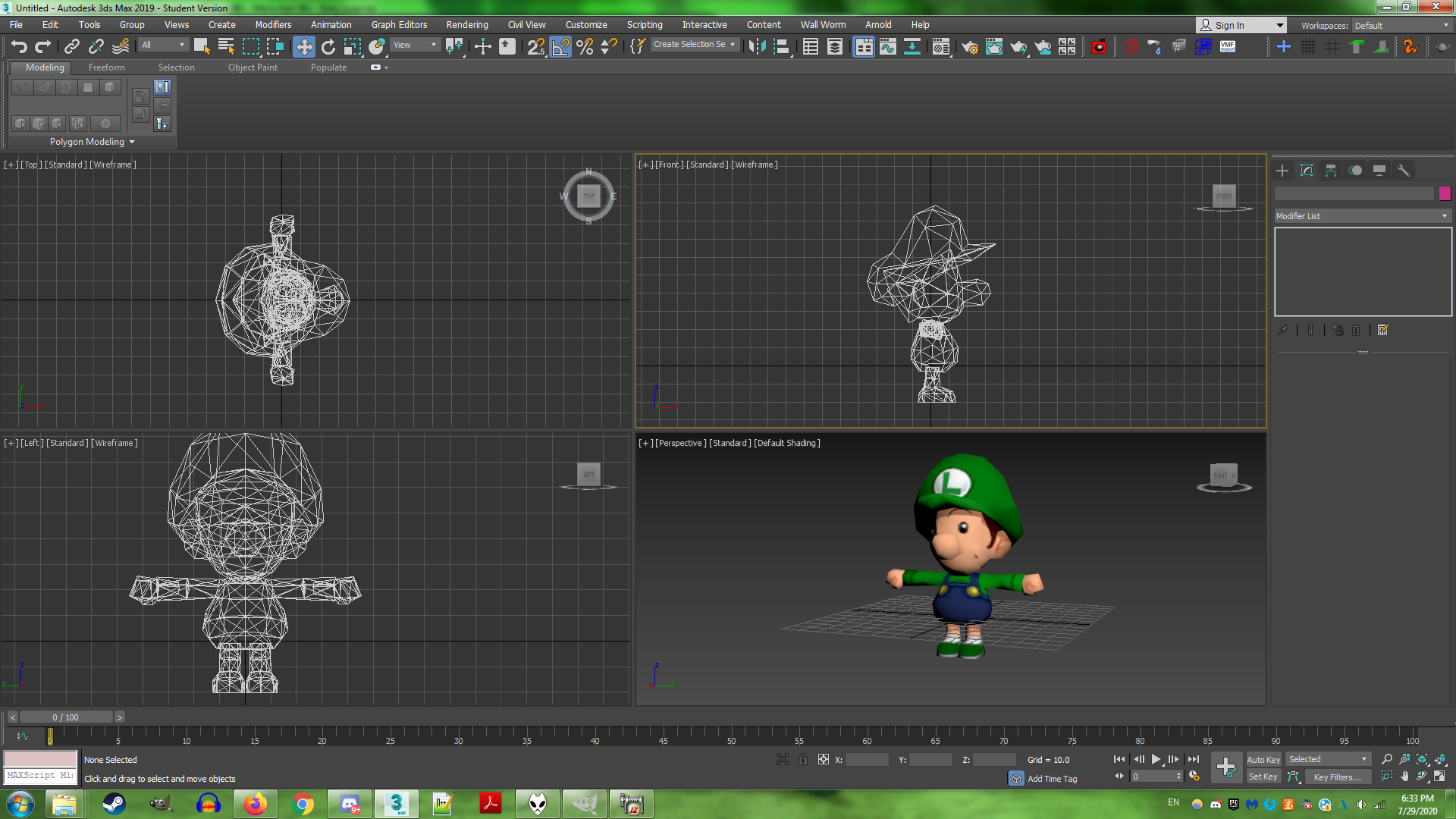Image resolution: width=1456 pixels, height=819 pixels.
Task: Toggle Window/Crossing selection mode
Action: coord(275,47)
